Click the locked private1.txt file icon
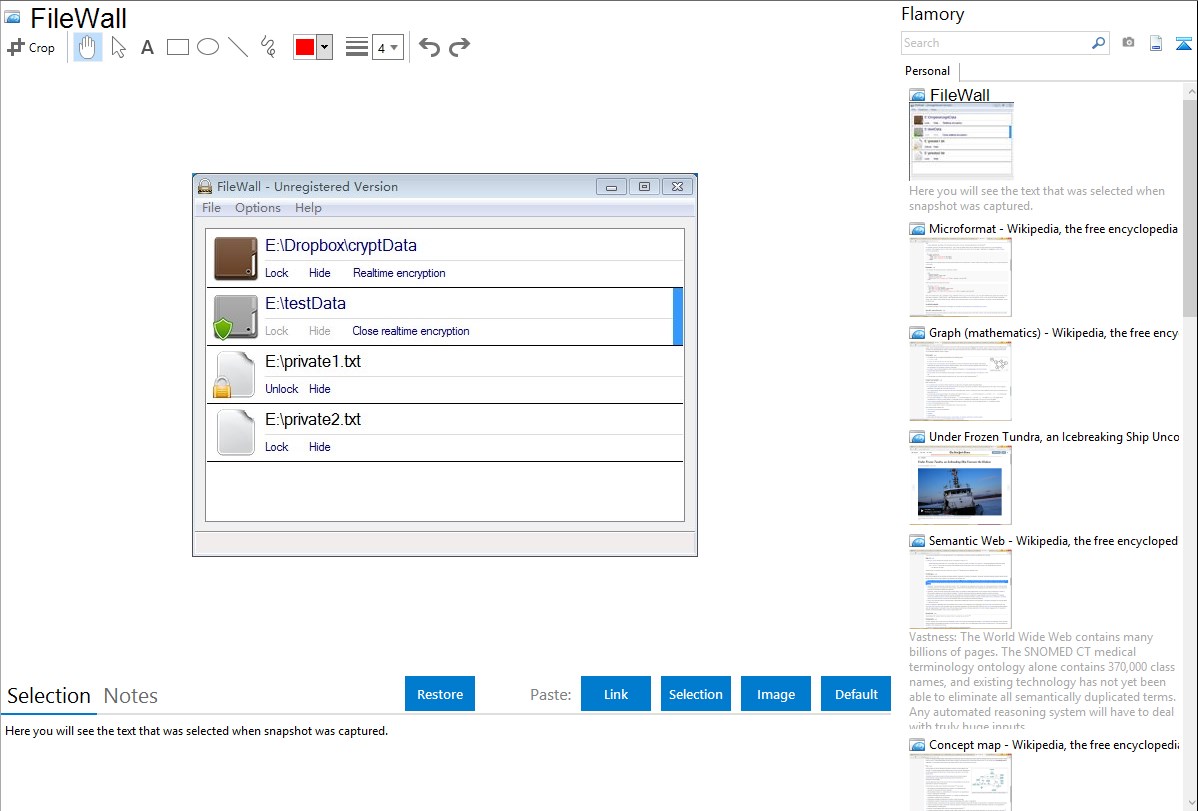1198x811 pixels. click(235, 375)
